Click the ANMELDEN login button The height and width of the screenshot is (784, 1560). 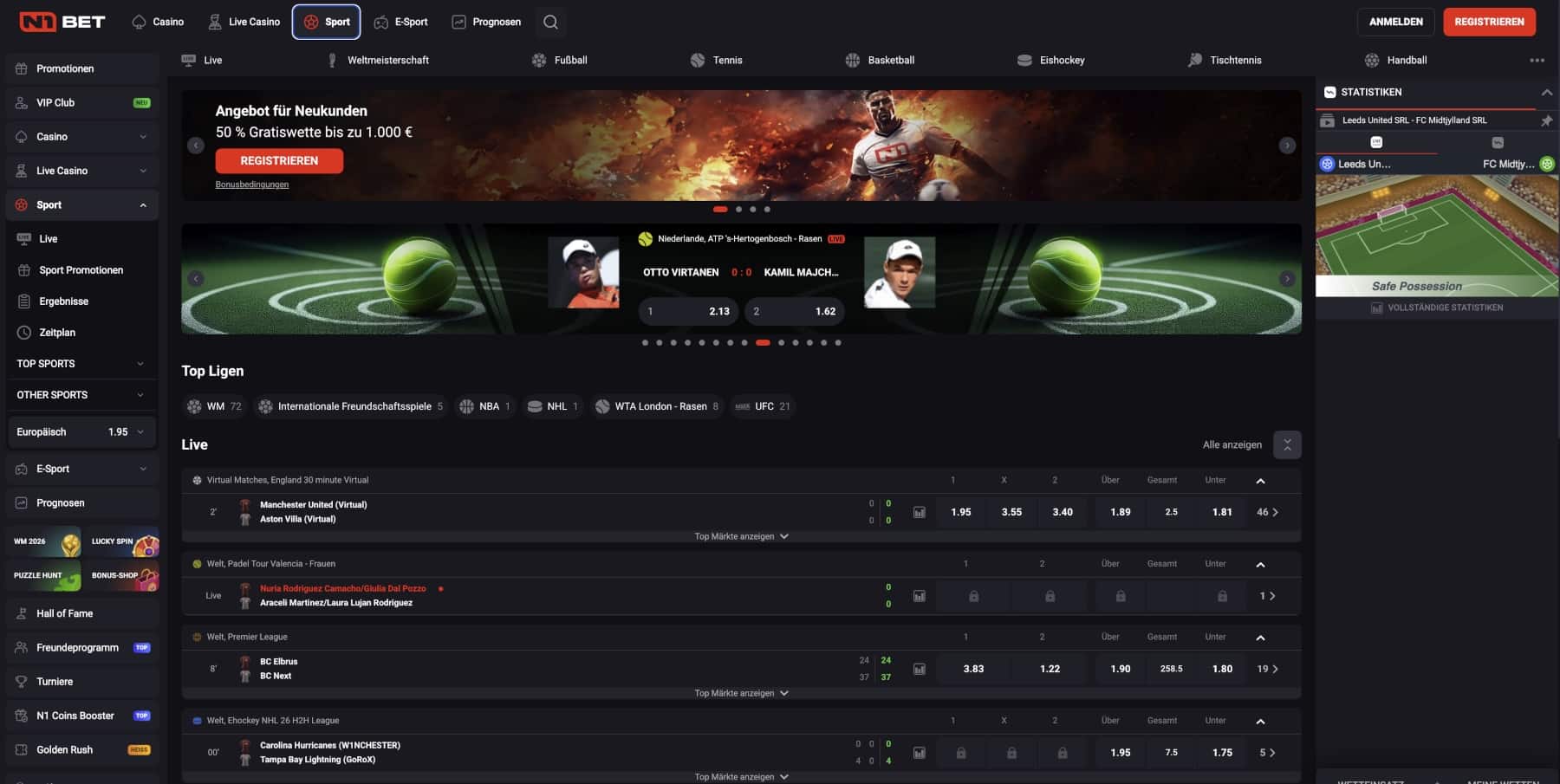pyautogui.click(x=1395, y=22)
